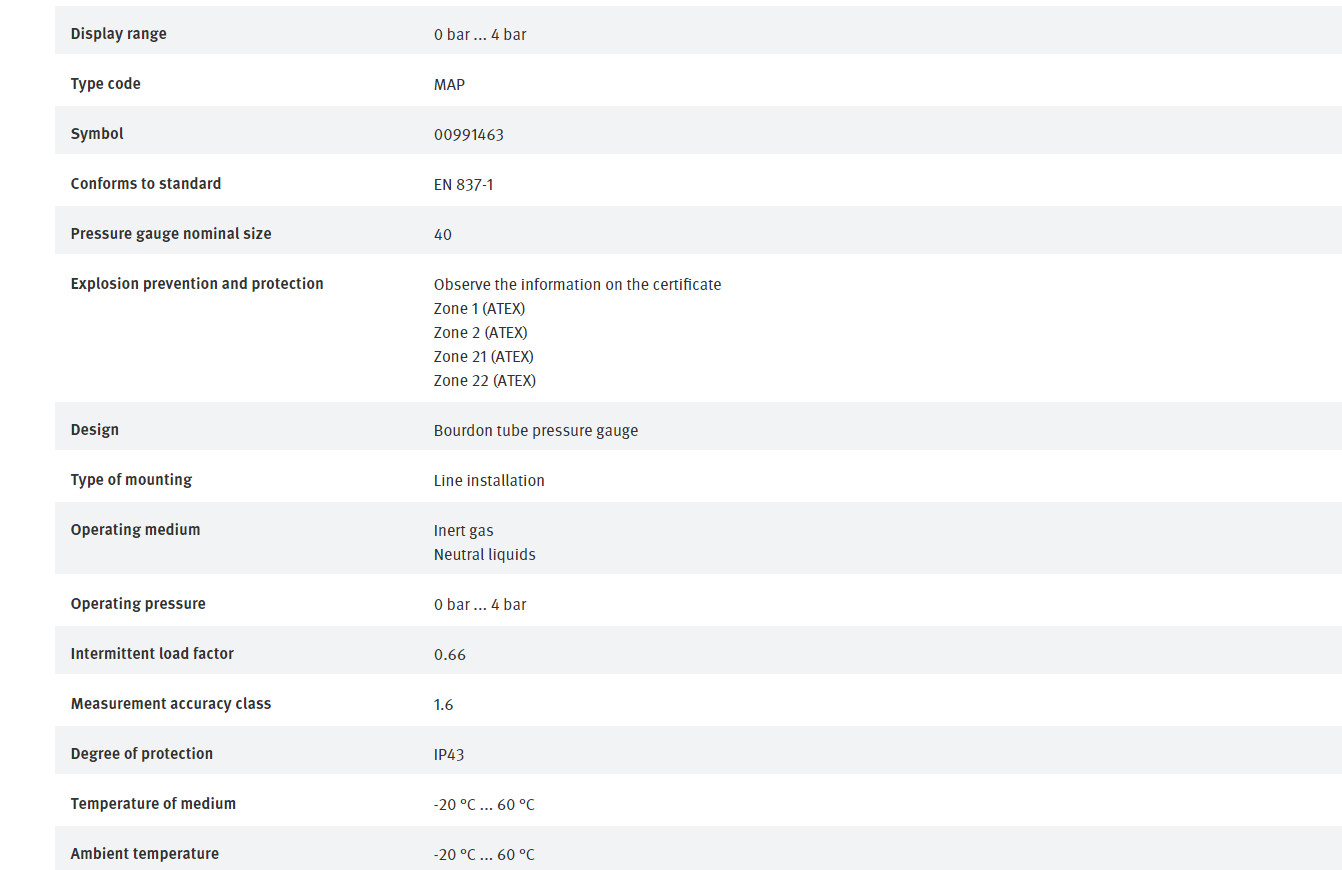Click the Ambient temperature label
Viewport: 1342px width, 870px height.
click(x=144, y=854)
